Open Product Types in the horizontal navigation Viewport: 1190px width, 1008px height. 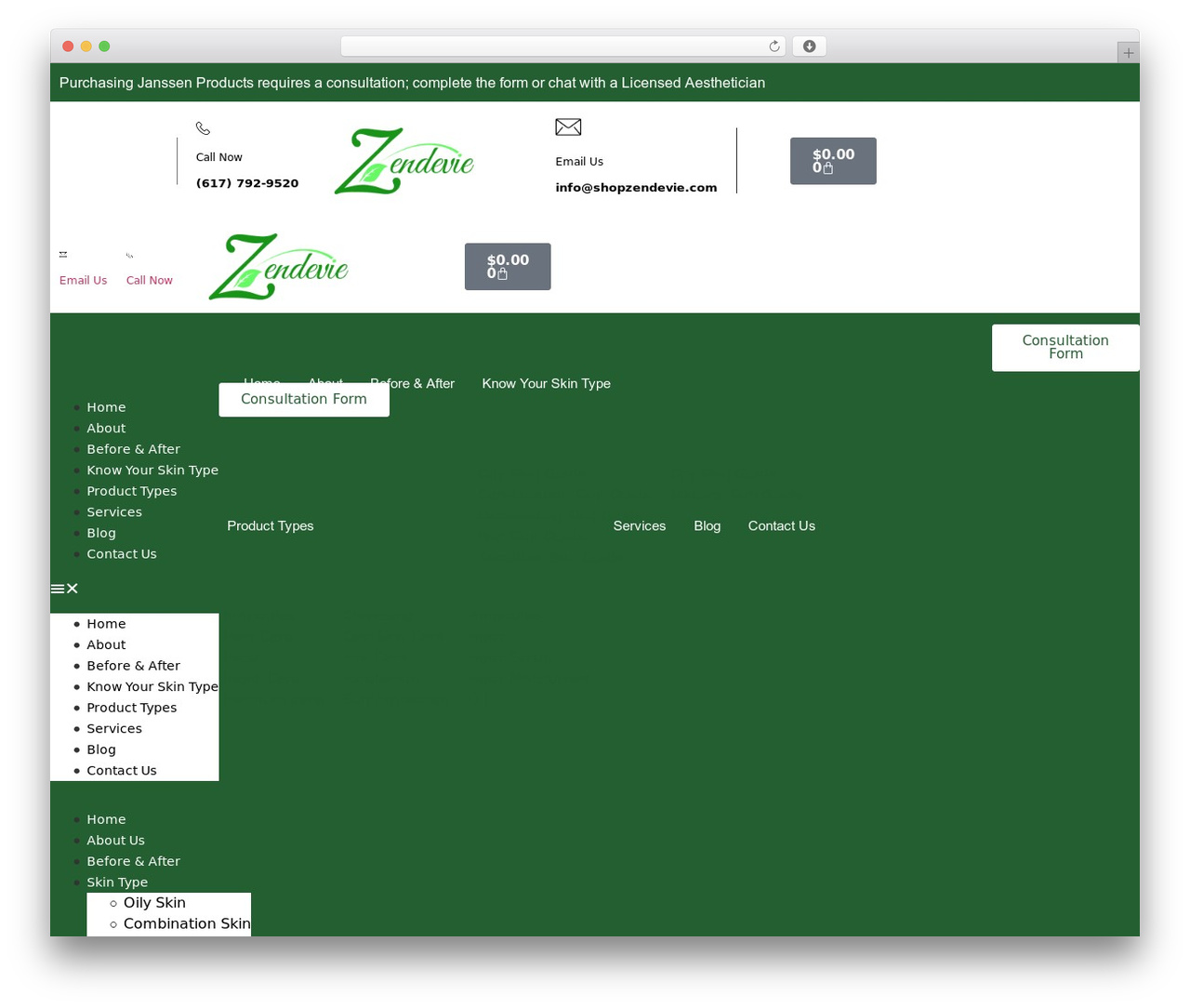pyautogui.click(x=271, y=526)
